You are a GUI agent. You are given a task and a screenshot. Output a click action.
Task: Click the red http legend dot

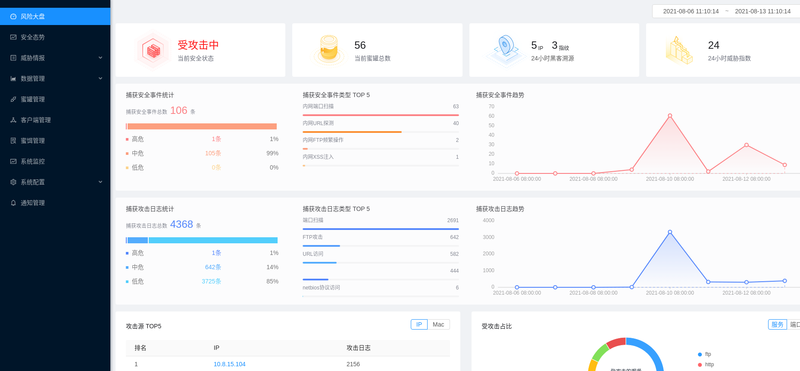tap(699, 365)
